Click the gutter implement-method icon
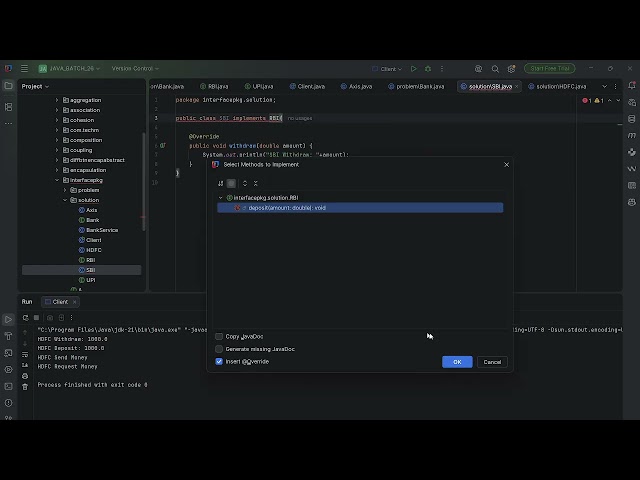The image size is (640, 480). pos(162,146)
